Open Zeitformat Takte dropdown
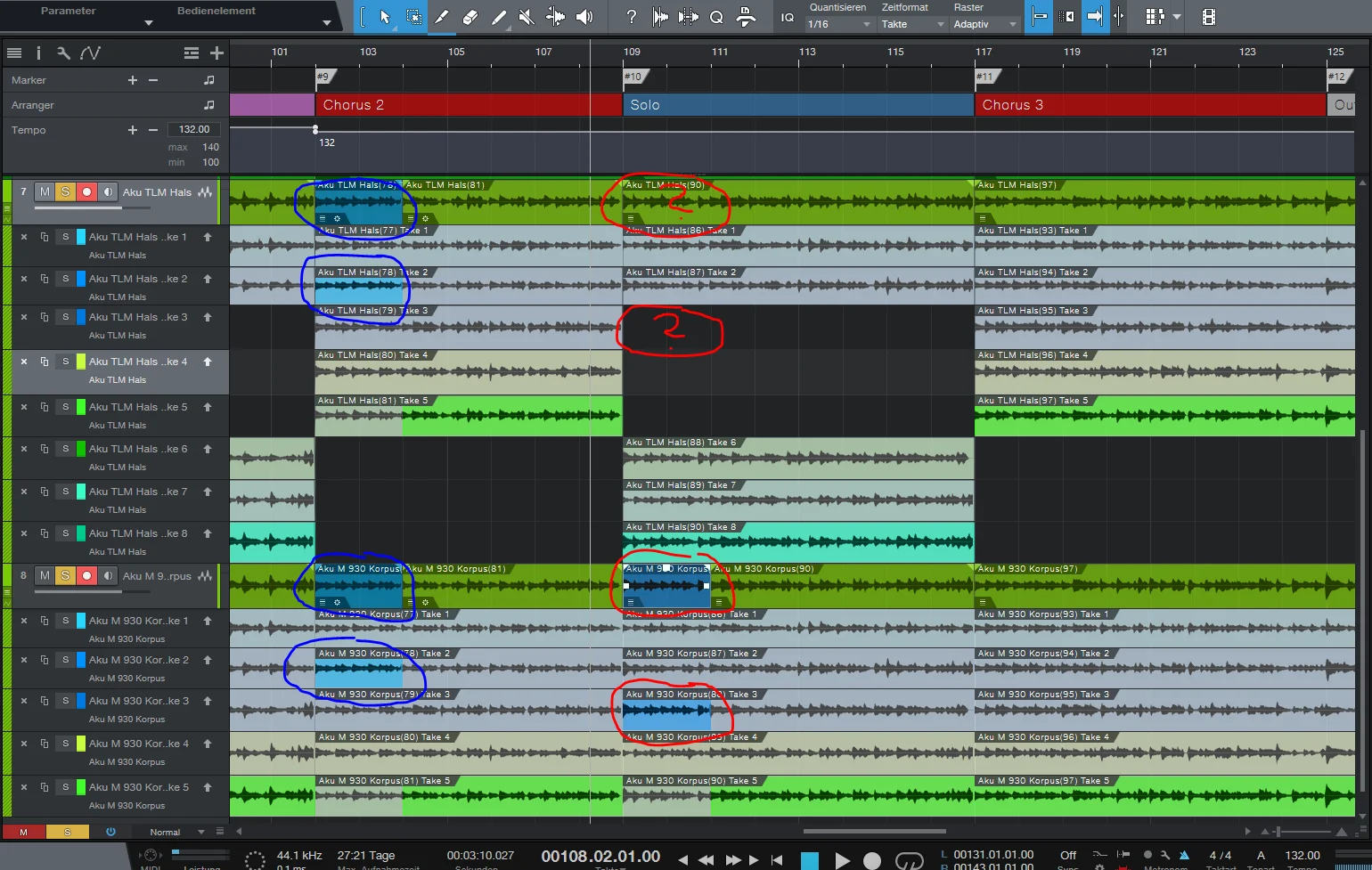 tap(912, 24)
